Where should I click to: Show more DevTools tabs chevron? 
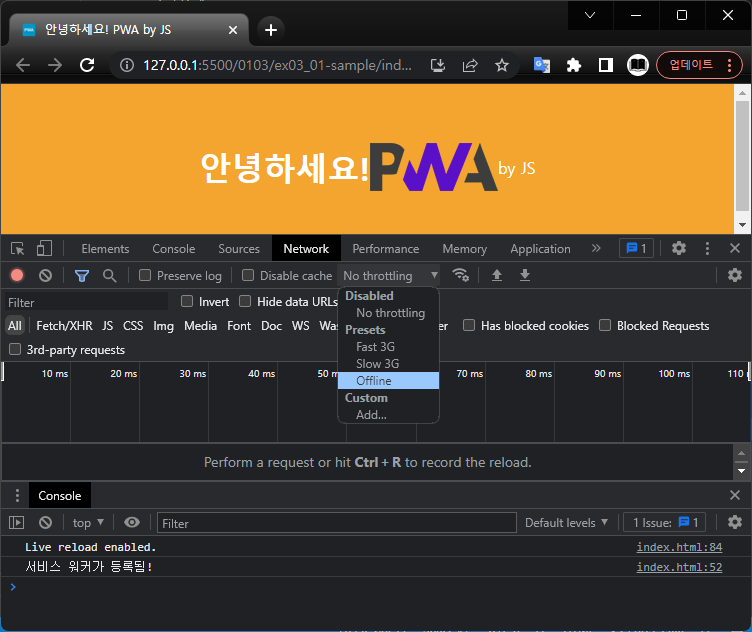point(596,248)
